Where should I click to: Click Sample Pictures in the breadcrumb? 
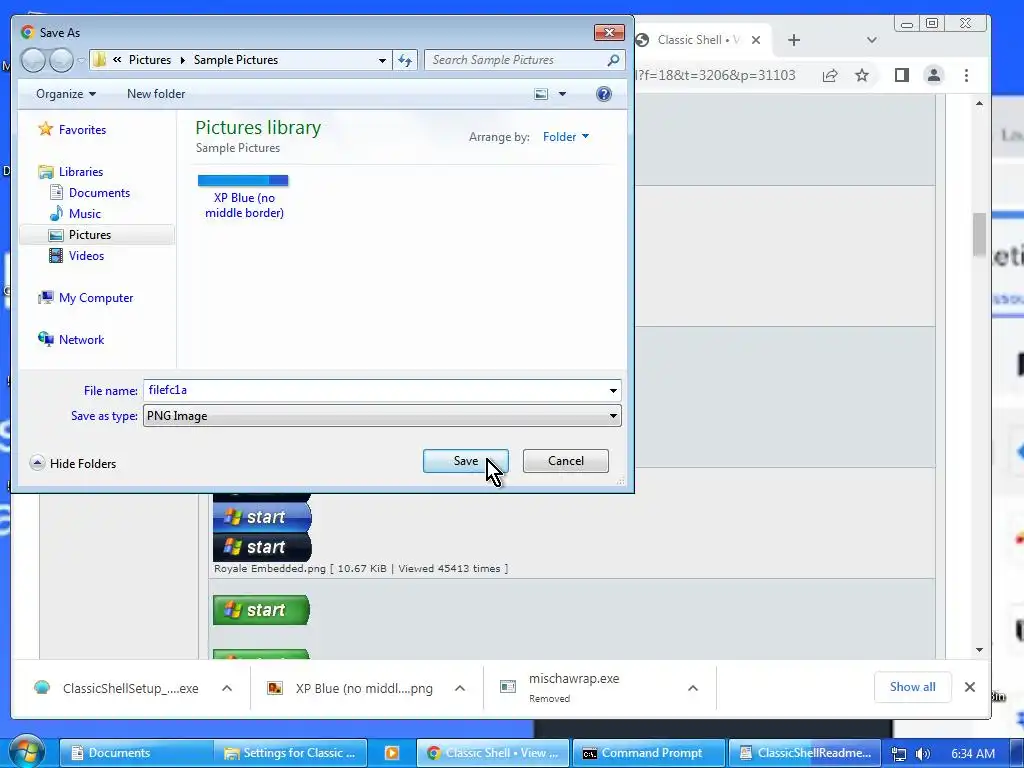click(x=236, y=60)
